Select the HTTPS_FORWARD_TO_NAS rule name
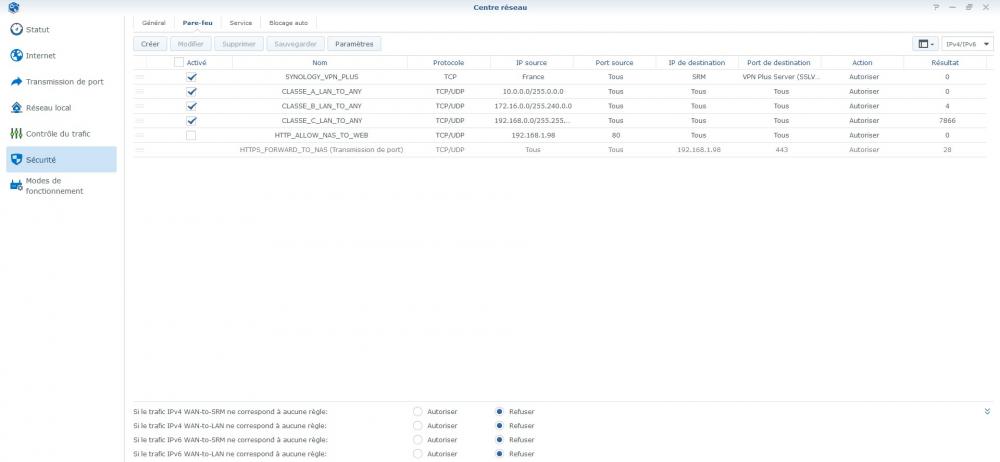Image resolution: width=1000 pixels, height=462 pixels. pos(321,150)
